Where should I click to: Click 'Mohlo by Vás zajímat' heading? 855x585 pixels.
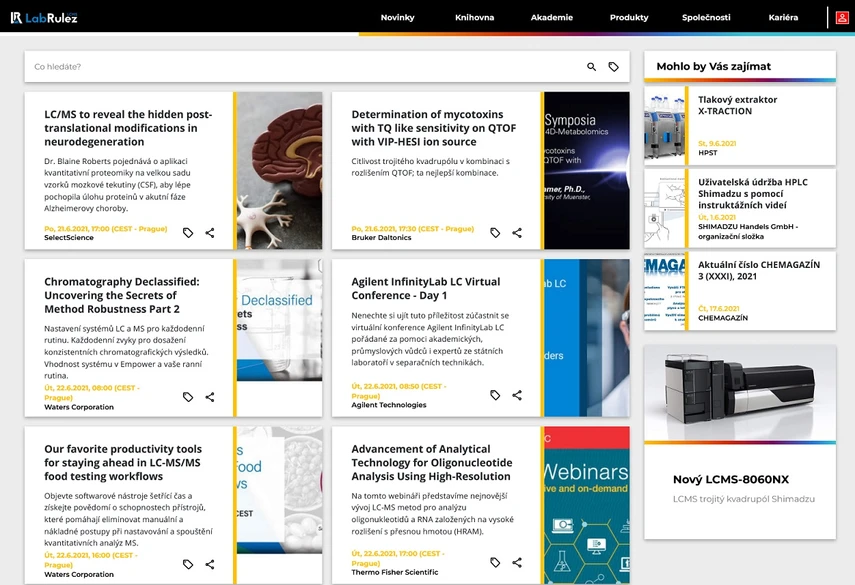713,67
